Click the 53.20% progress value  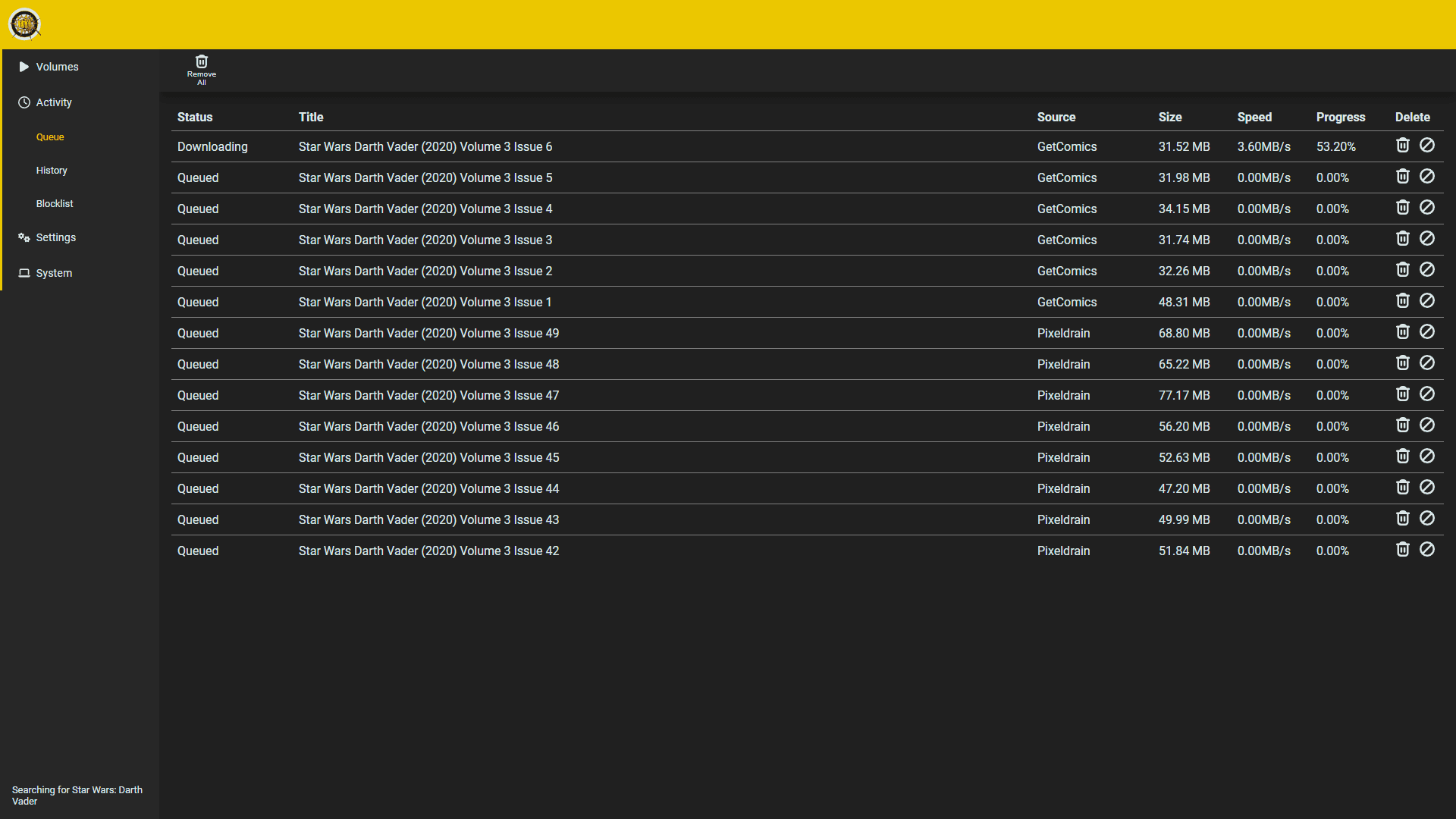coord(1335,147)
